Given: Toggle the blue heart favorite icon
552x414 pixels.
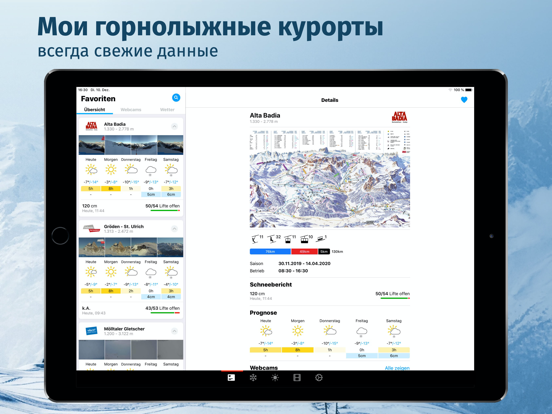Looking at the screenshot, I should coord(464,100).
